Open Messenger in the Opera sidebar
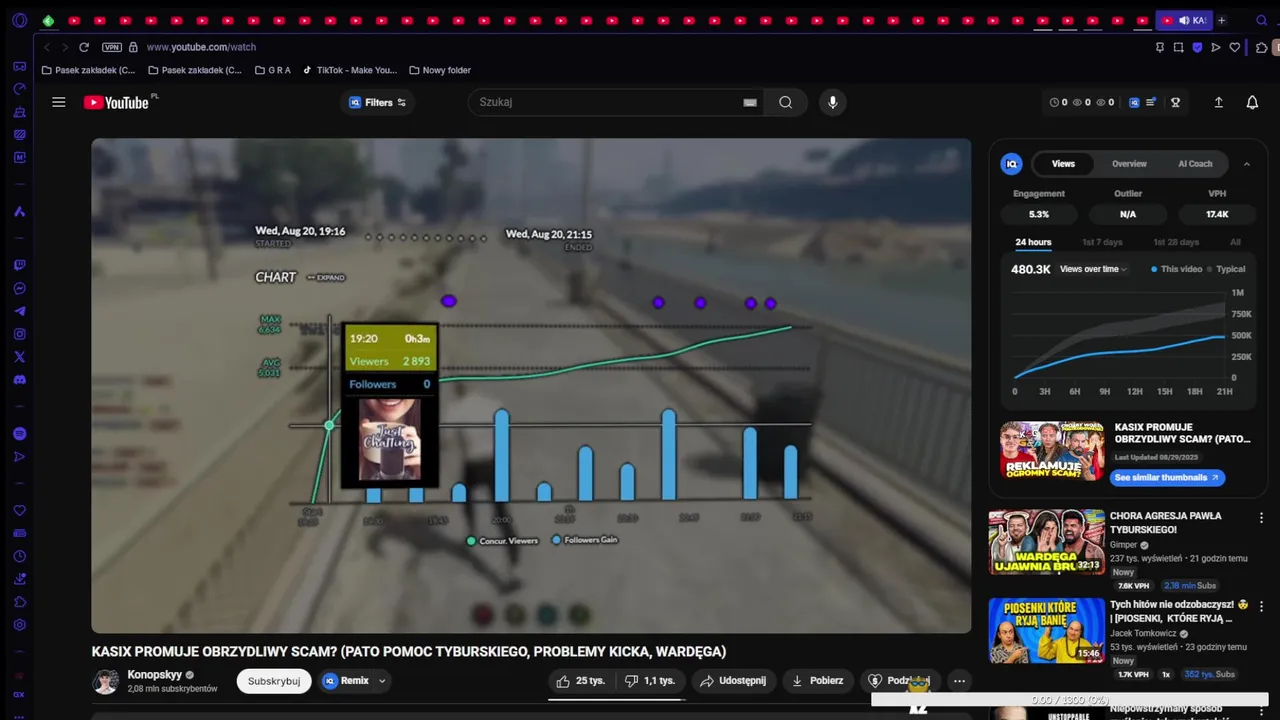The width and height of the screenshot is (1280, 720). coord(20,289)
